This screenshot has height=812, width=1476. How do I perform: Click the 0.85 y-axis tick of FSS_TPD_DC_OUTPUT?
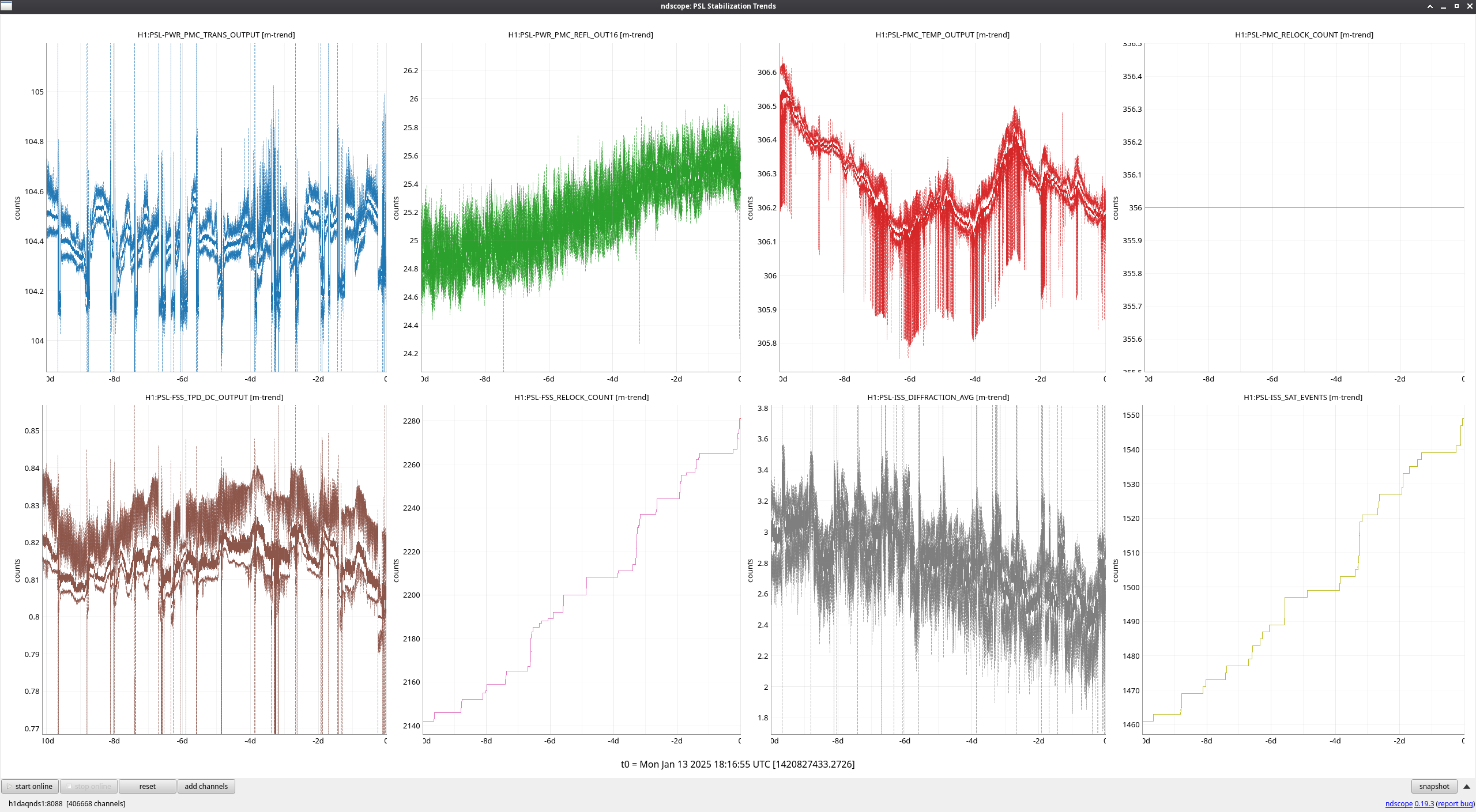coord(32,430)
